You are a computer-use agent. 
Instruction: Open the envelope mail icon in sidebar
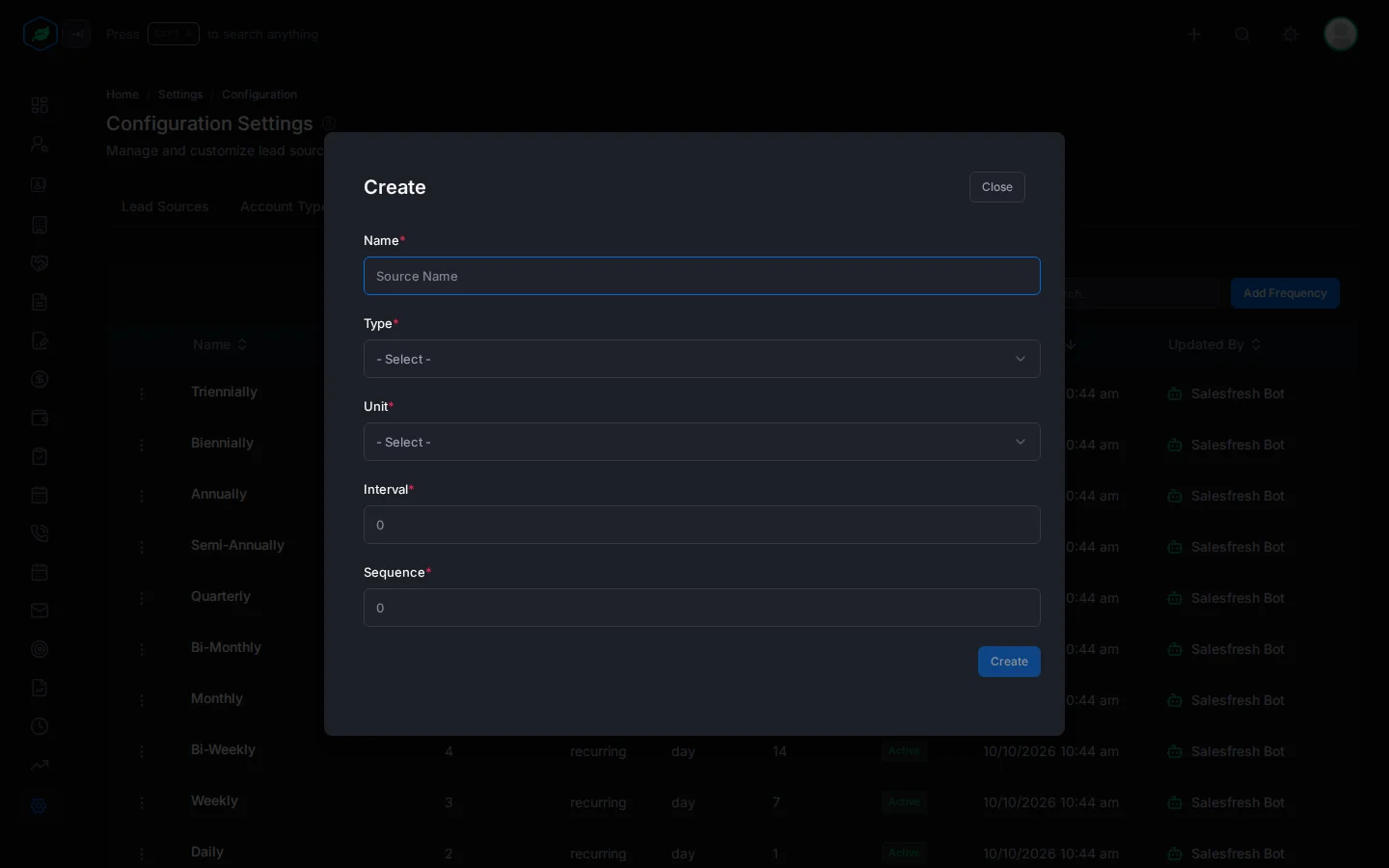tap(40, 610)
